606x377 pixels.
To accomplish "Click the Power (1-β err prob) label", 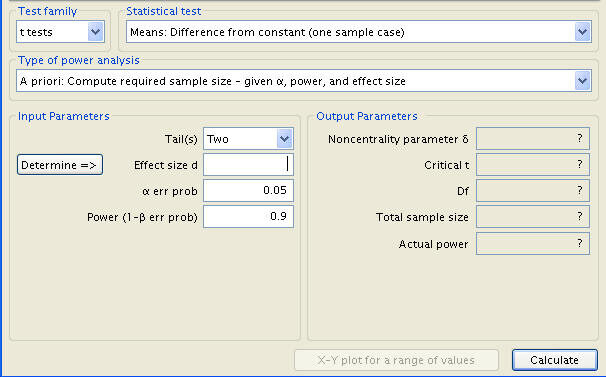I will [x=142, y=217].
